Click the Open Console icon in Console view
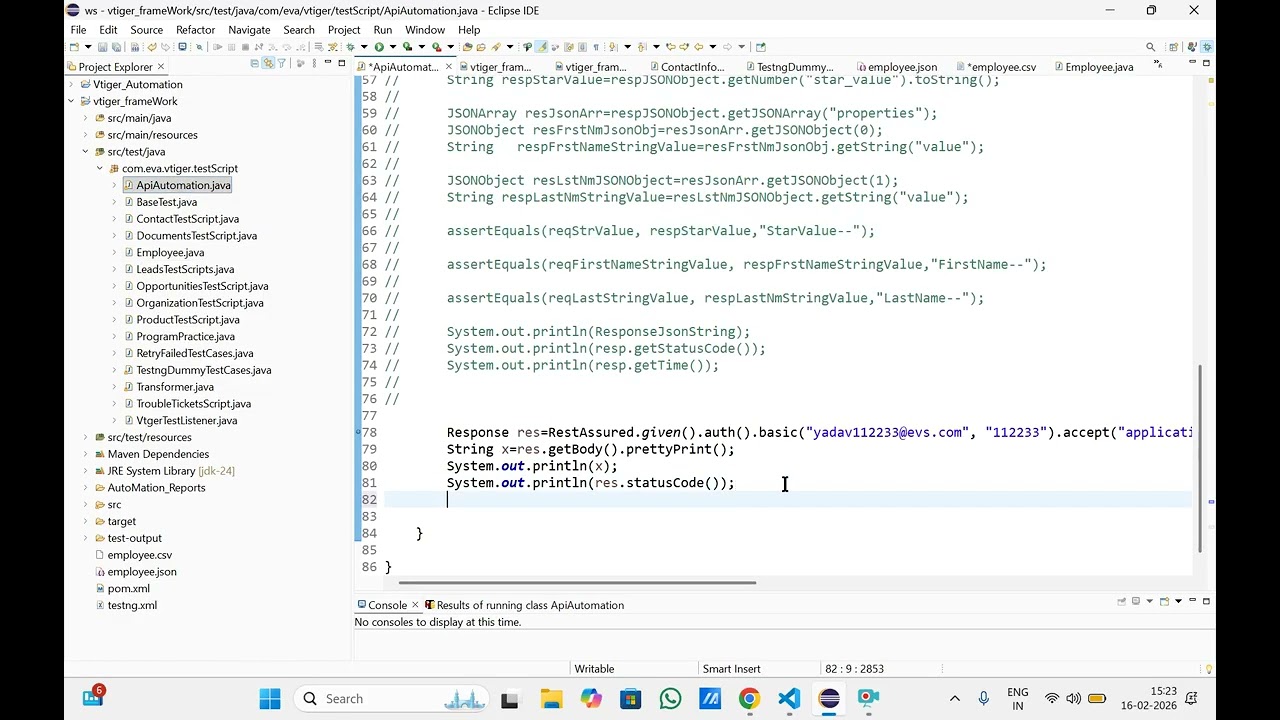This screenshot has width=1280, height=720. coord(1165,601)
